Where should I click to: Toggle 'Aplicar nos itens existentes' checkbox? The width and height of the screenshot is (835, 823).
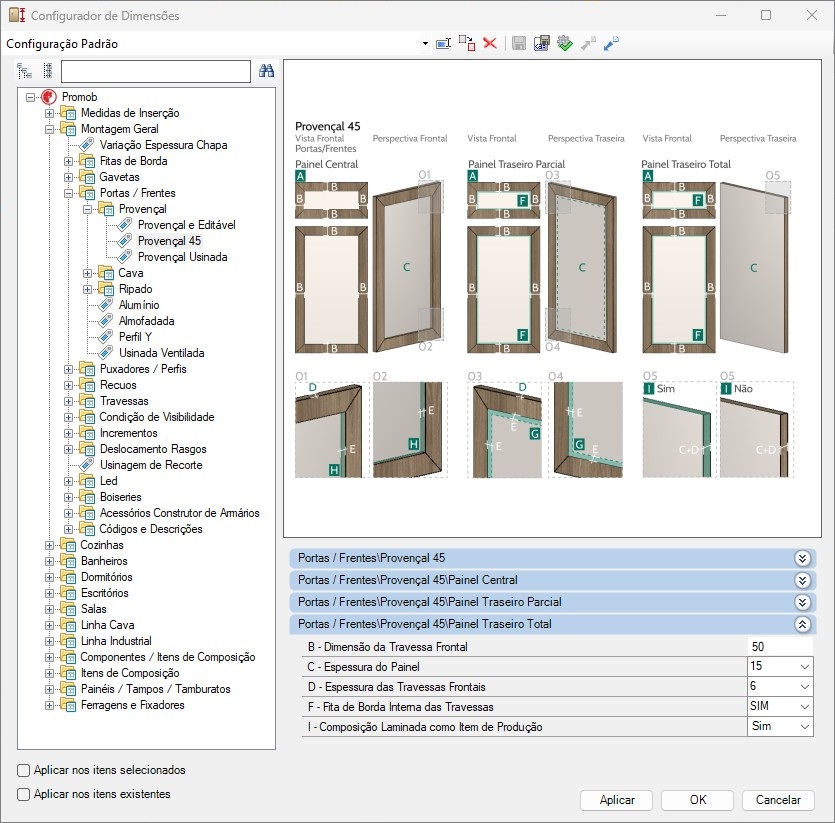click(24, 795)
